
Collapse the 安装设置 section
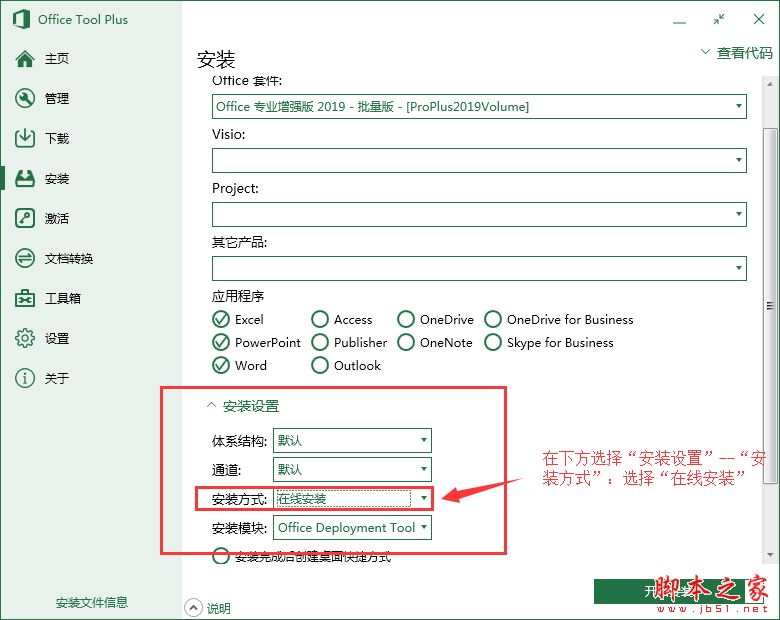(243, 406)
